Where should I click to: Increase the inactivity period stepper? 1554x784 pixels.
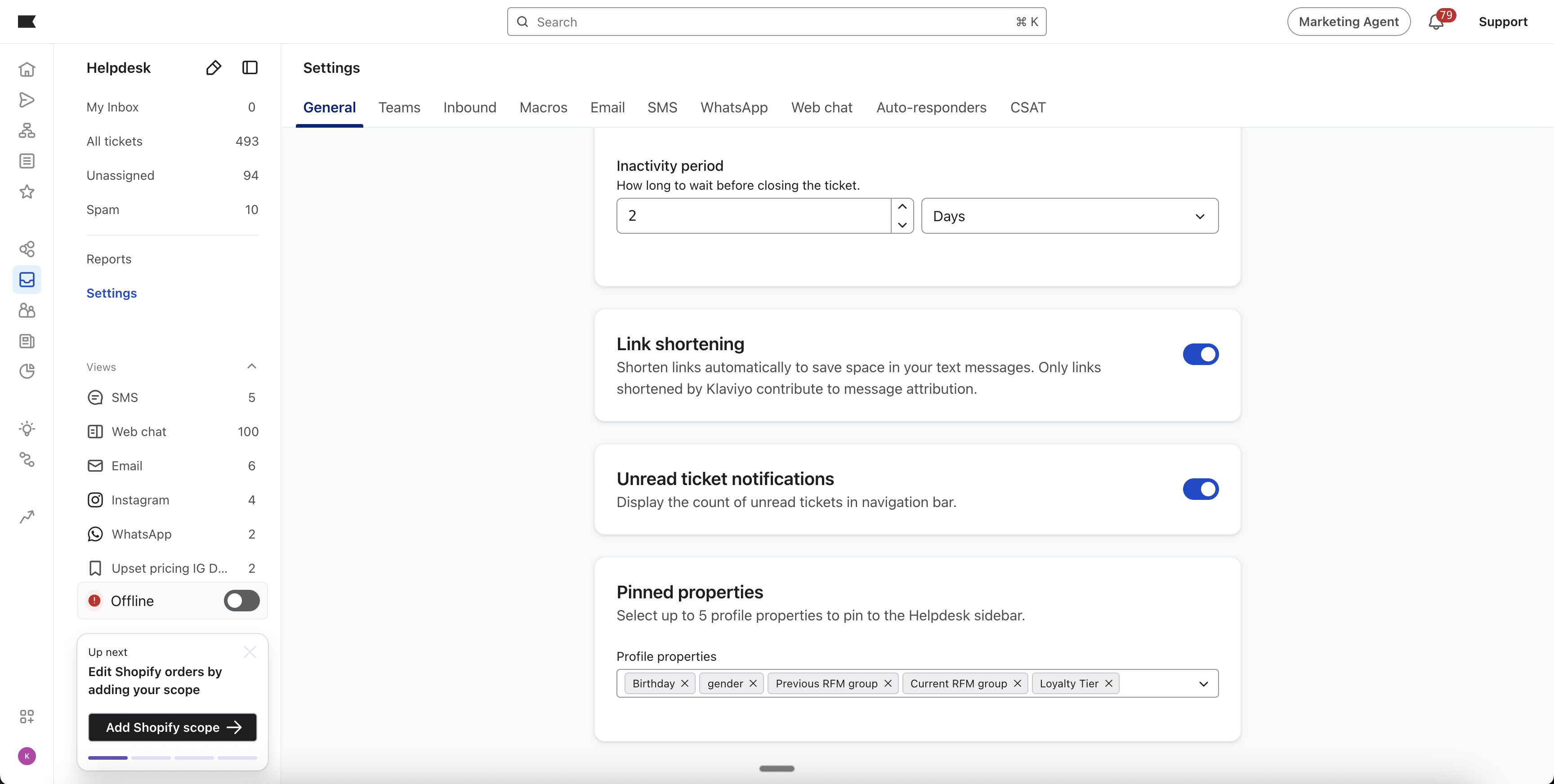pos(902,207)
